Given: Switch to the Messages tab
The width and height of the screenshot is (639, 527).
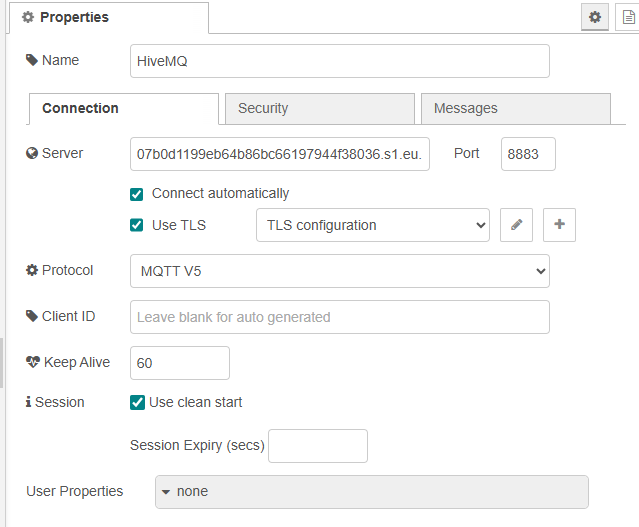Looking at the screenshot, I should 516,108.
